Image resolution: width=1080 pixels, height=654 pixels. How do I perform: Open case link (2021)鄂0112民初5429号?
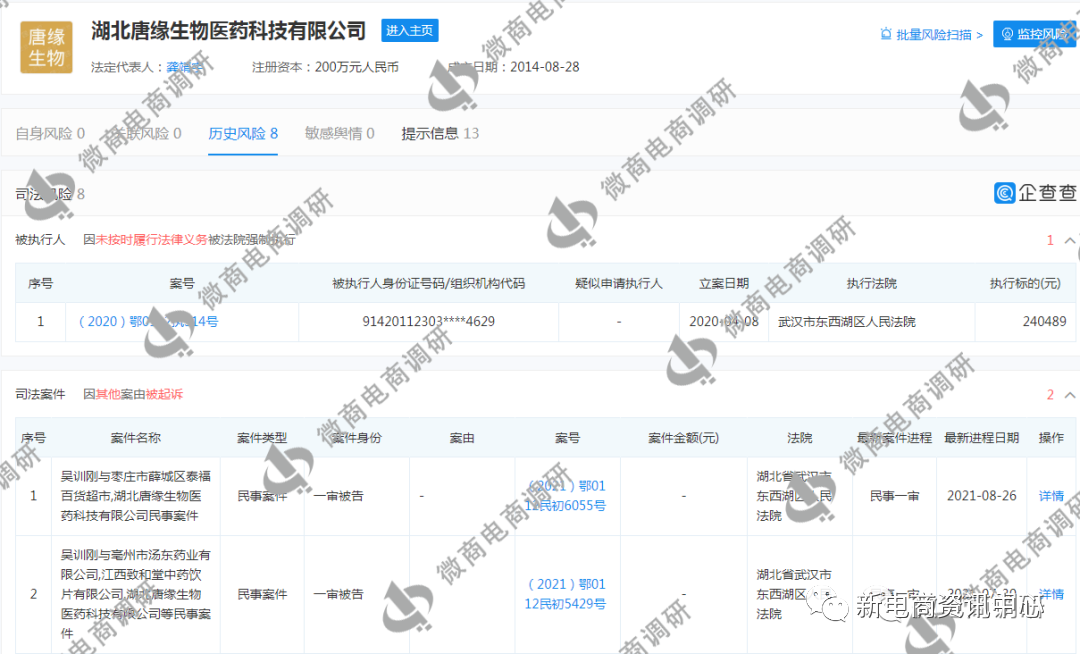[565, 594]
